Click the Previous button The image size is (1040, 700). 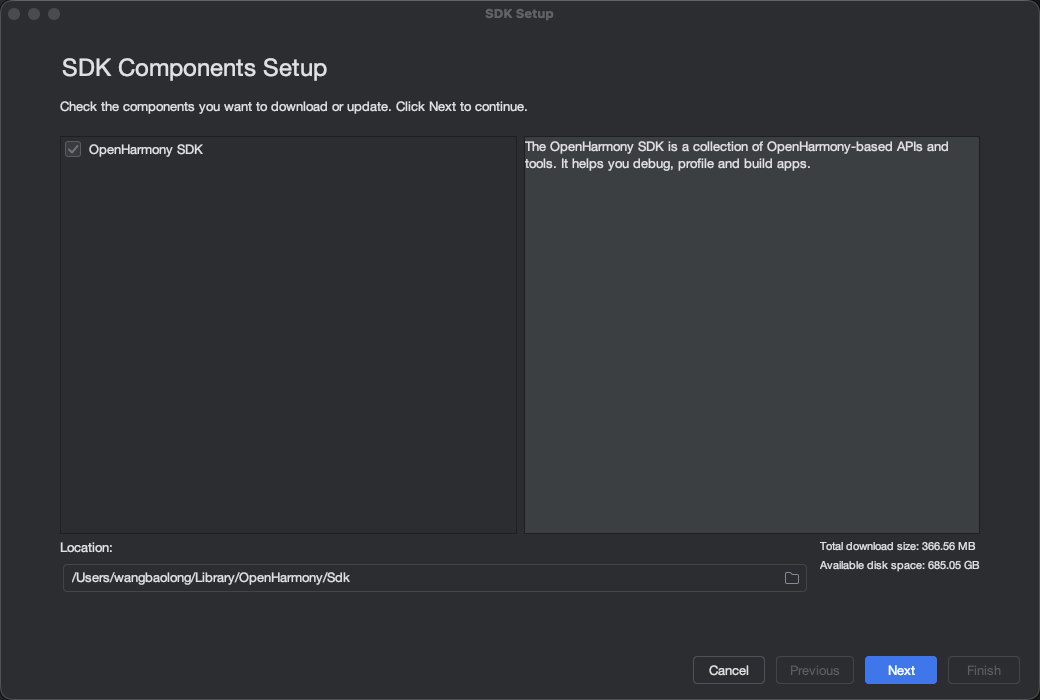[x=814, y=670]
